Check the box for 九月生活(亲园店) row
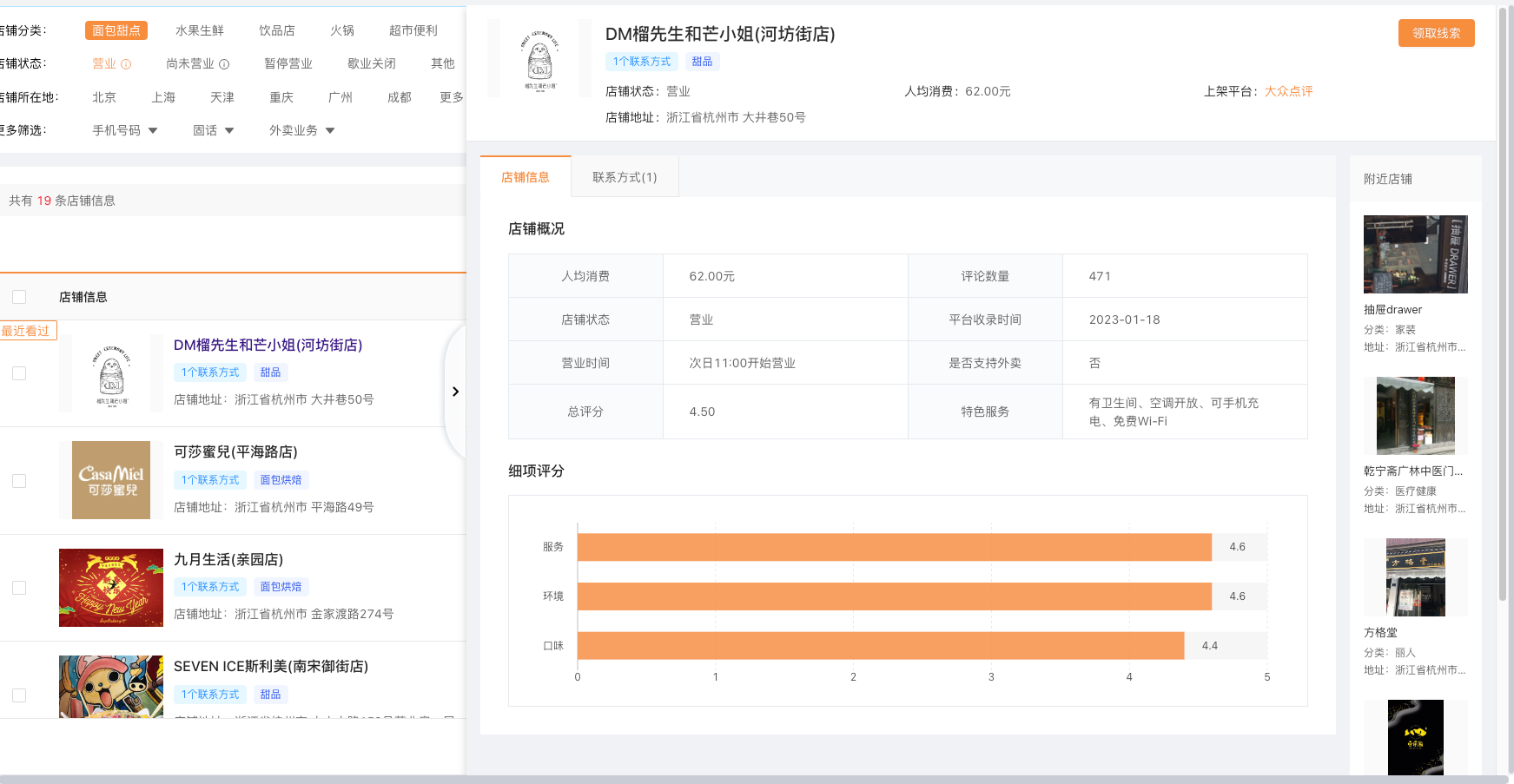 click(x=19, y=588)
